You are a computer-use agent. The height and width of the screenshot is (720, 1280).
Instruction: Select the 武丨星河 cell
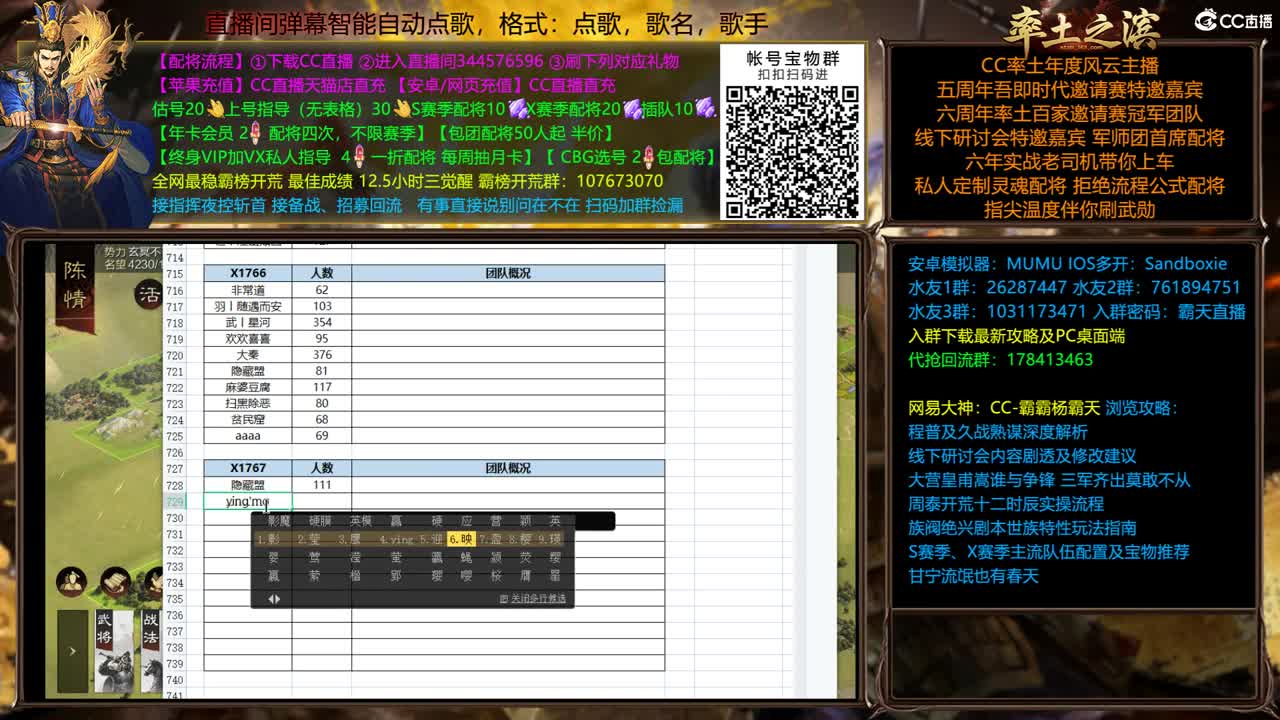(x=248, y=322)
